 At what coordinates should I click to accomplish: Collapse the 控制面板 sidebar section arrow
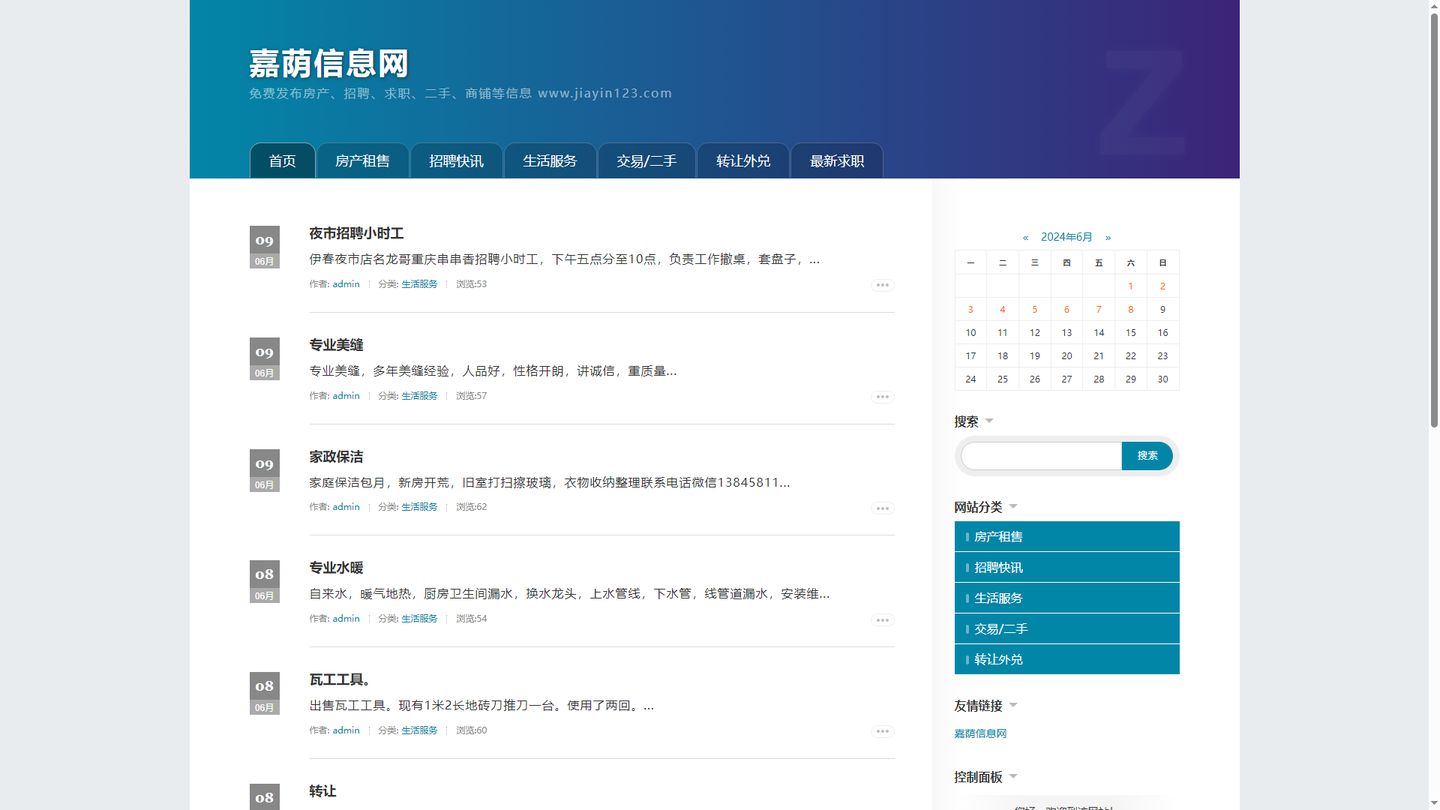[x=1013, y=776]
